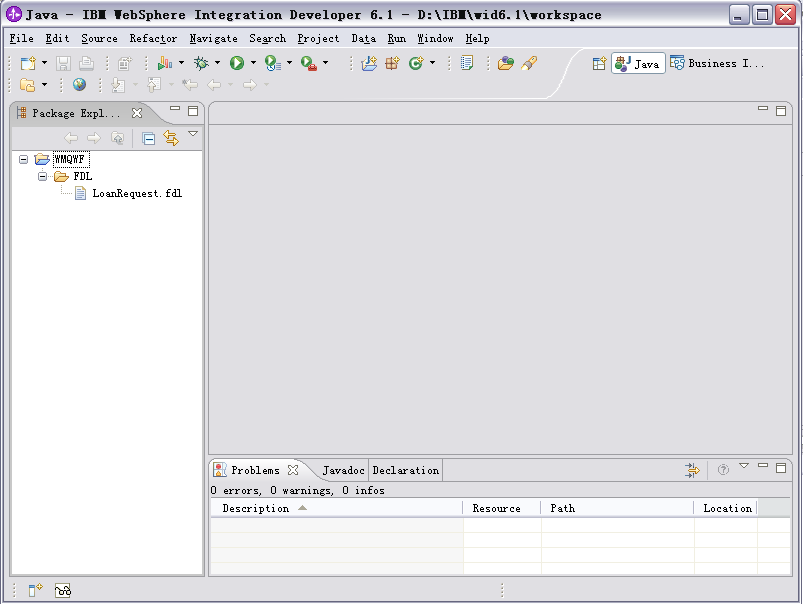803x604 pixels.
Task: Open a new perspective via the perspective icon
Action: pyautogui.click(x=598, y=62)
